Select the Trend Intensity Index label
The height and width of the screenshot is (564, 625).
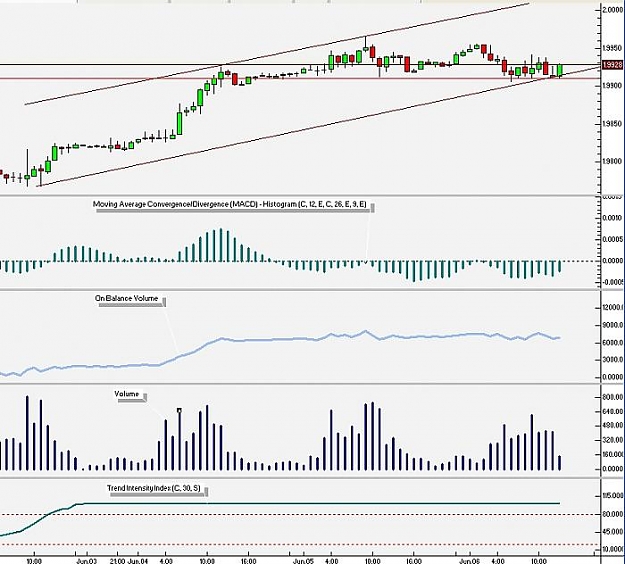153,488
